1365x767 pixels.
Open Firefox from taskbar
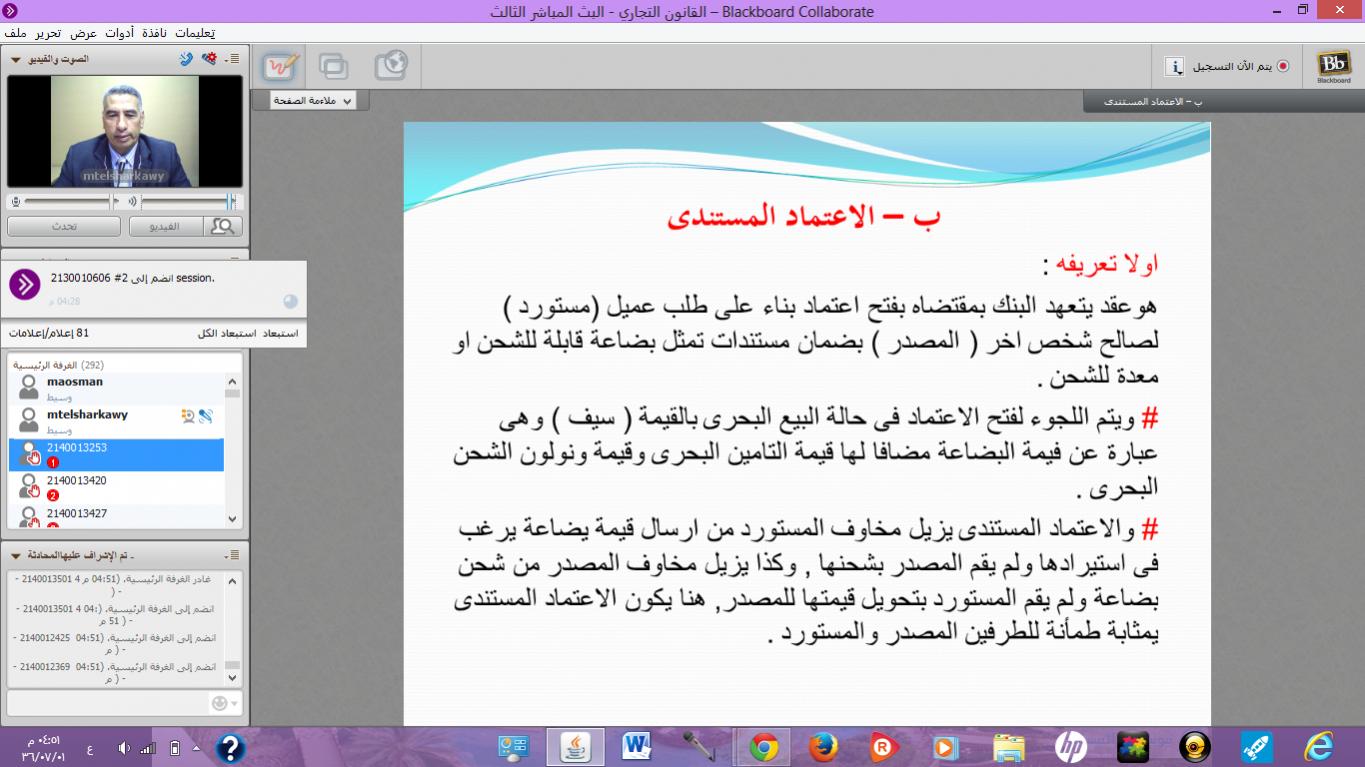pos(824,747)
